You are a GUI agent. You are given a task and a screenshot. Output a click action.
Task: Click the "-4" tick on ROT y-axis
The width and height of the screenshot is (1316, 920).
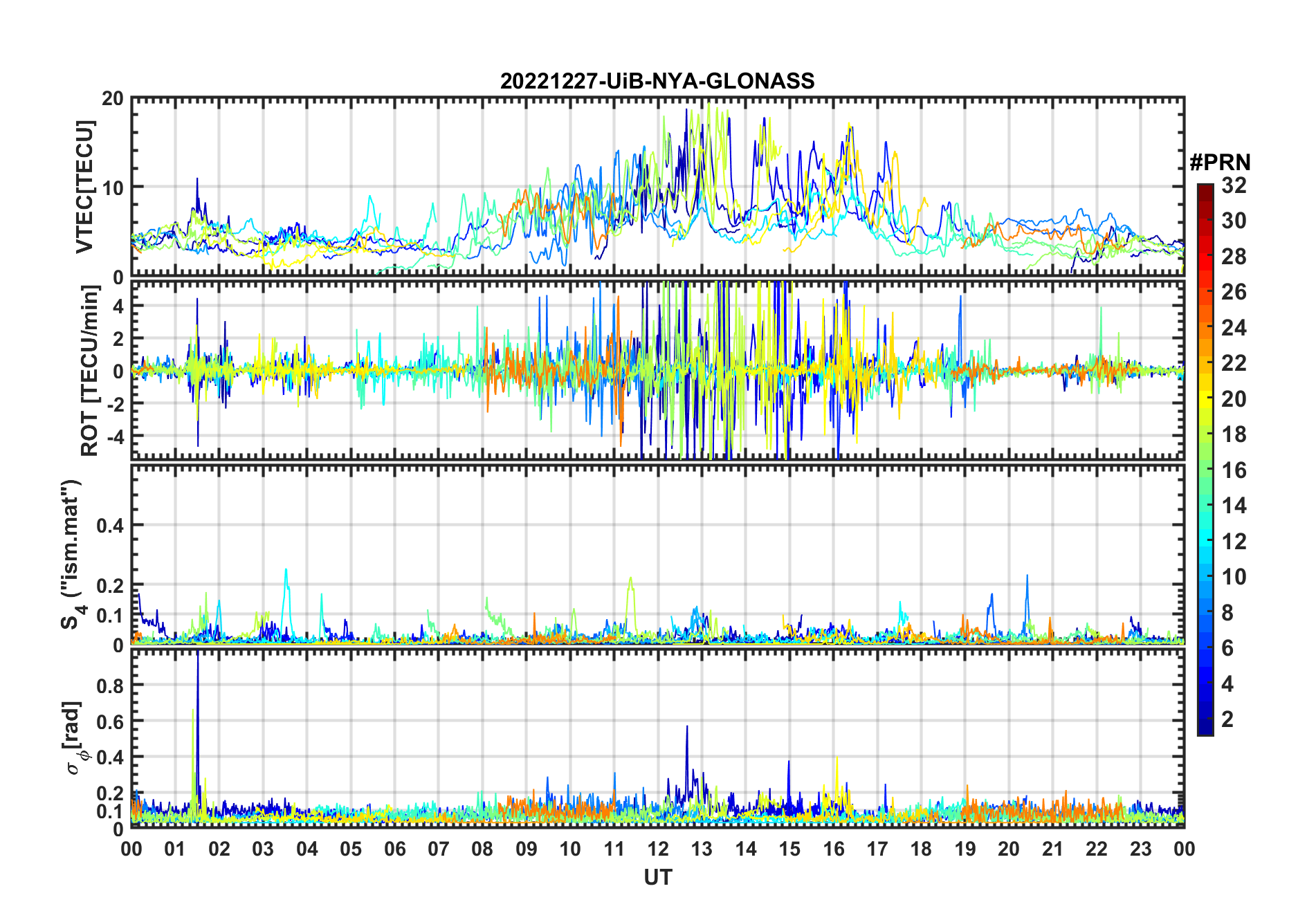tap(116, 436)
